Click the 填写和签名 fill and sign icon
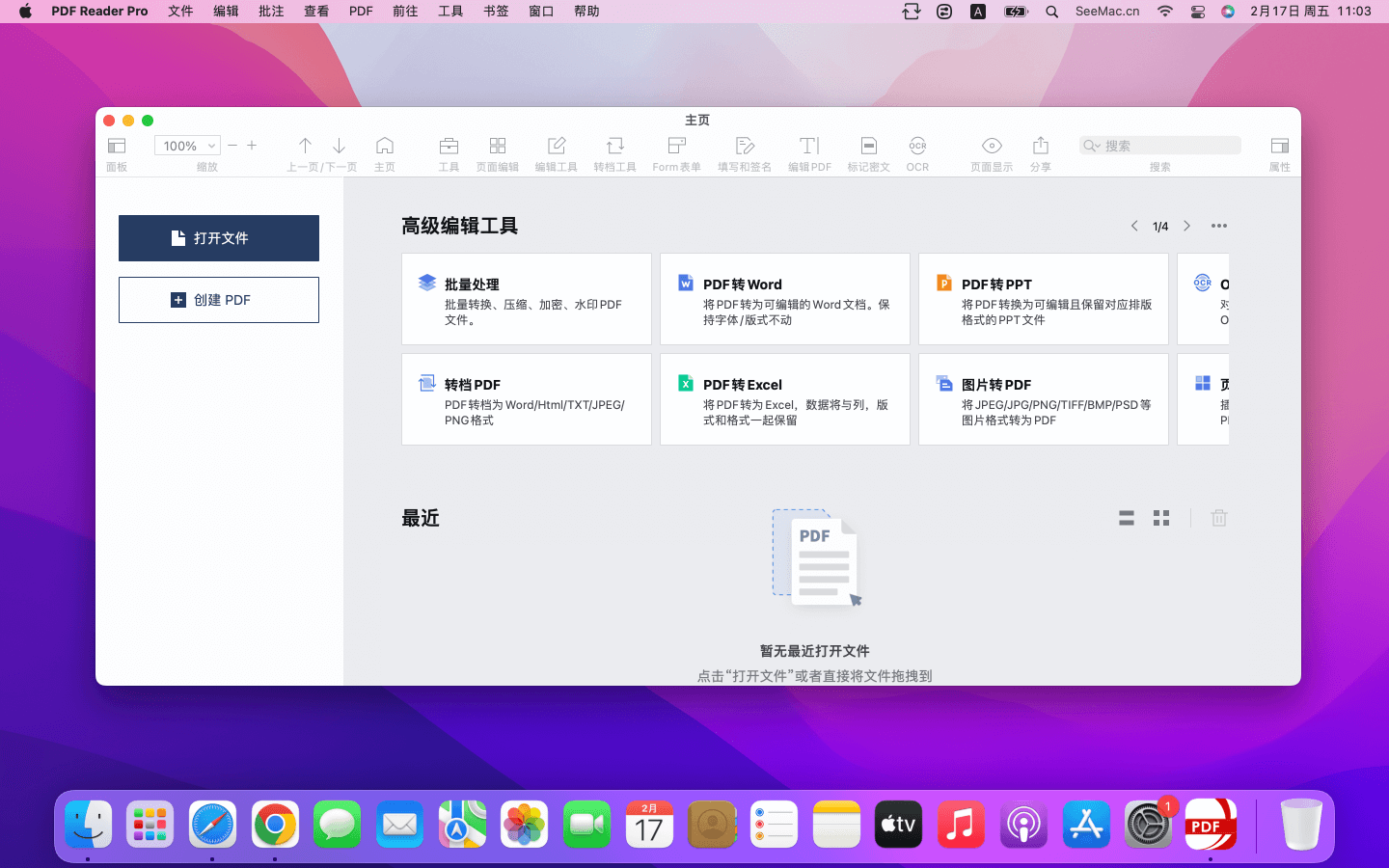 [744, 147]
